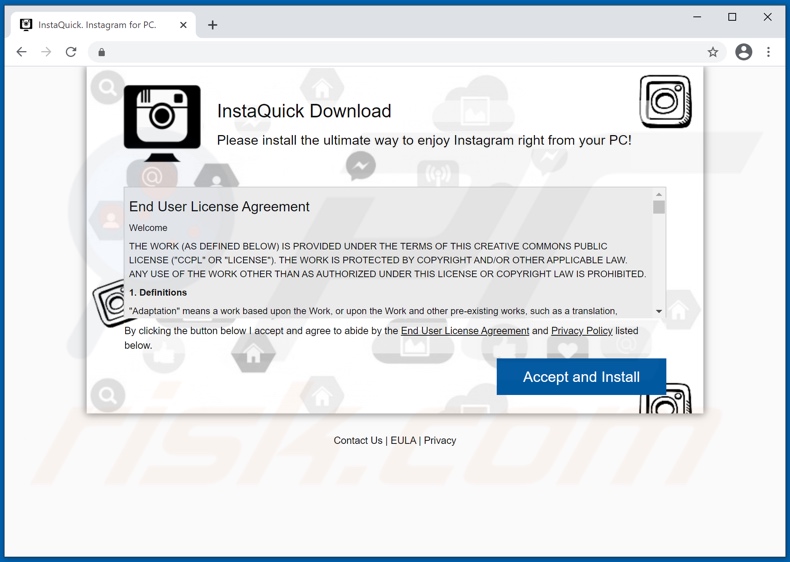Click the Accept and Install button
Viewport: 790px width, 562px height.
click(581, 377)
